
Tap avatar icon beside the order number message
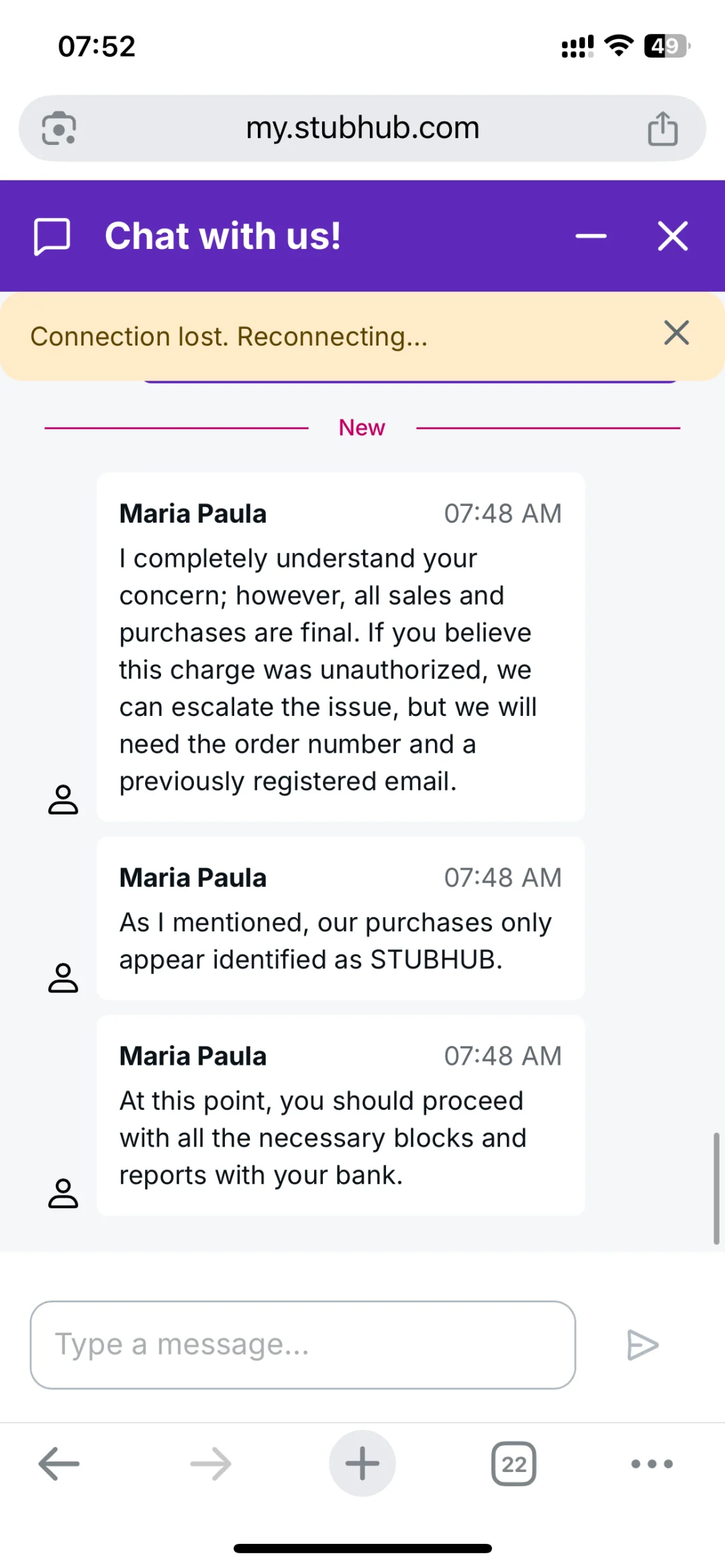click(x=63, y=799)
